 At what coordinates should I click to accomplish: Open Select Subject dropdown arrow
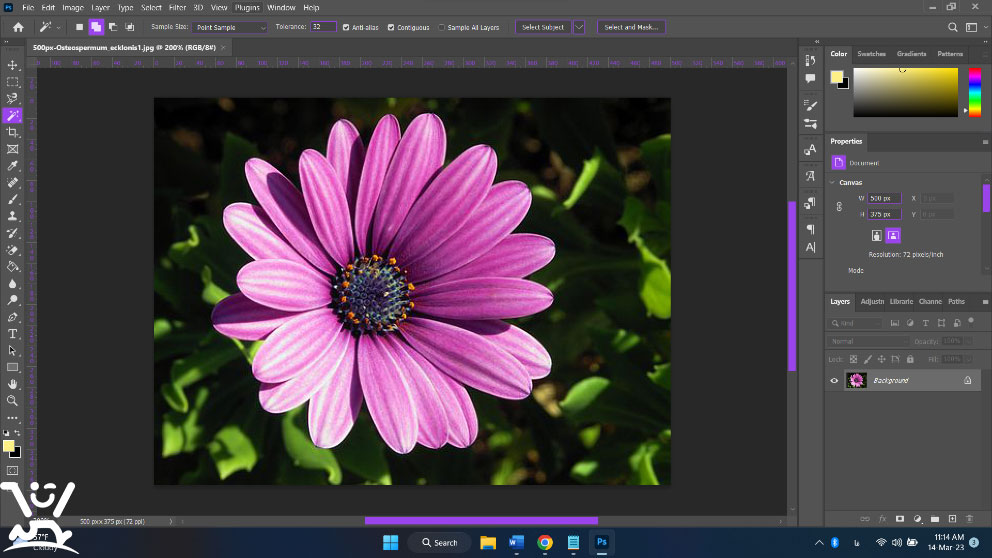pyautogui.click(x=579, y=27)
